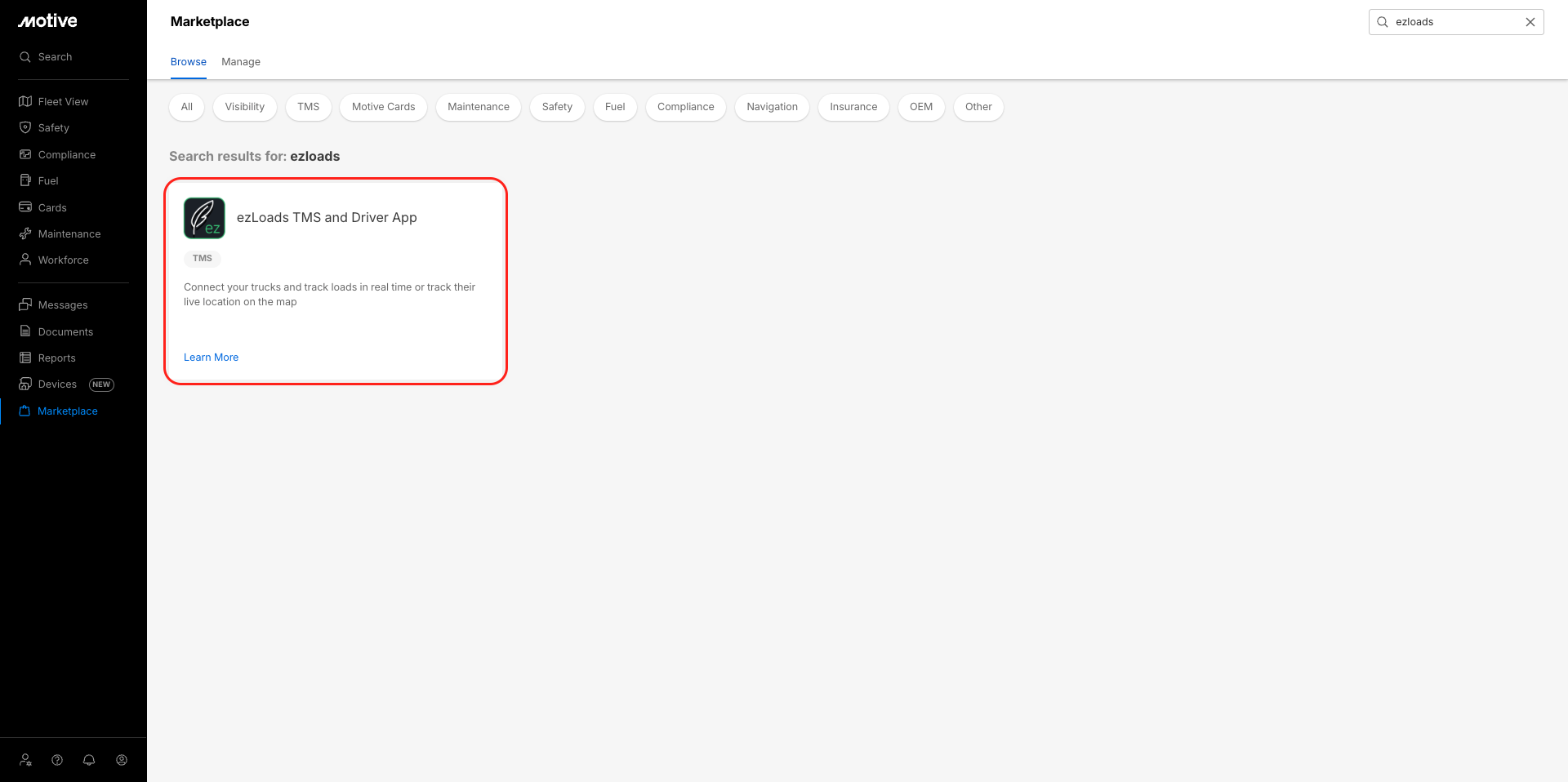Open Maintenance wrench icon in sidebar
Screen dimensions: 1568x782
coord(25,233)
